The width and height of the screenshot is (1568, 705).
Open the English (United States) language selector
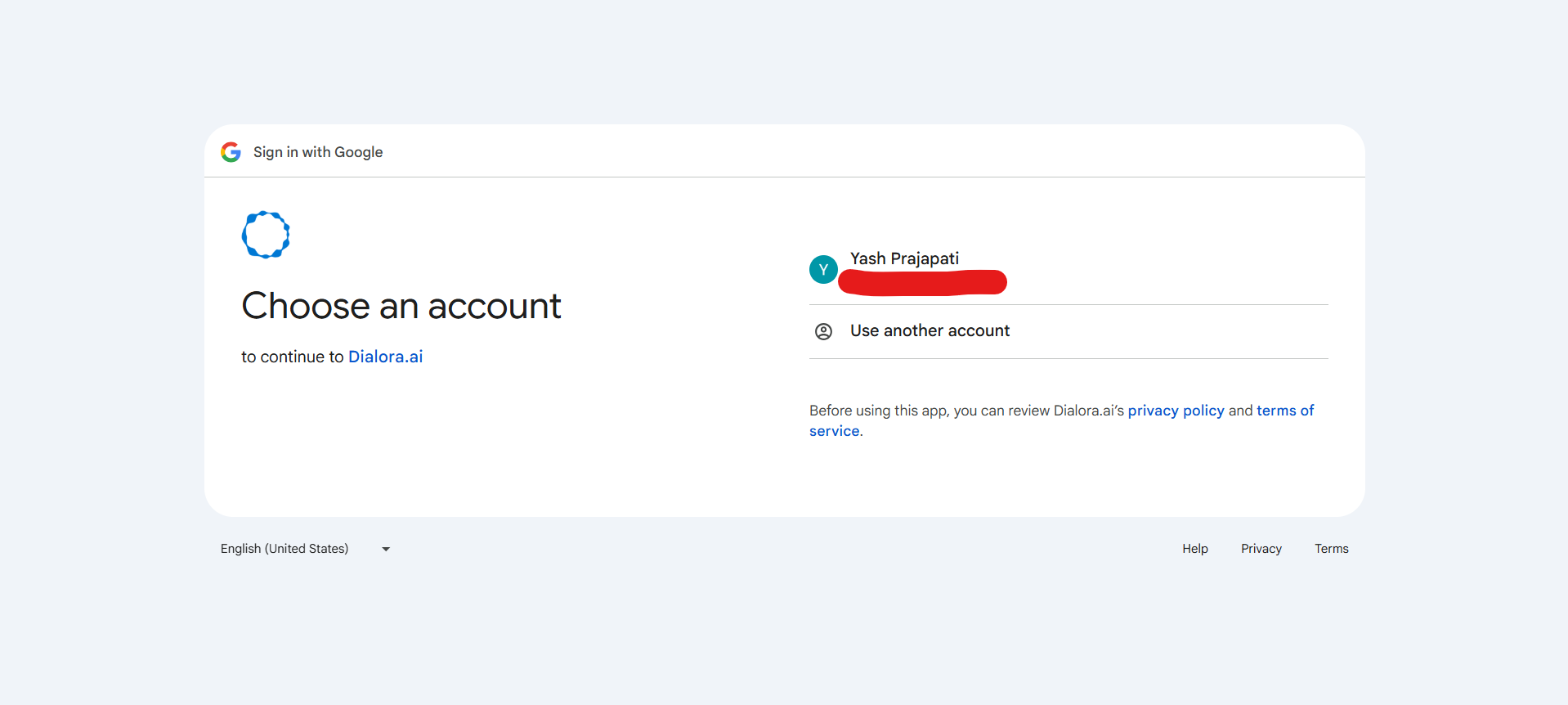point(284,549)
